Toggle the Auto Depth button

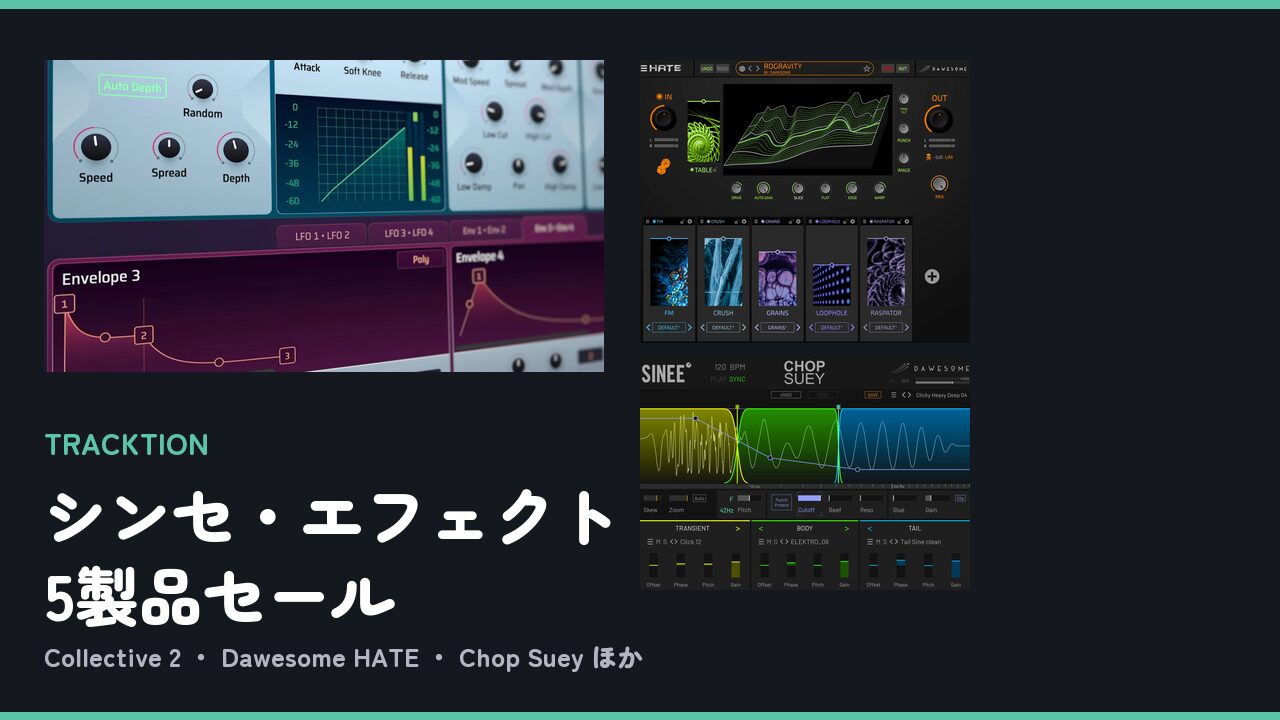tap(133, 87)
